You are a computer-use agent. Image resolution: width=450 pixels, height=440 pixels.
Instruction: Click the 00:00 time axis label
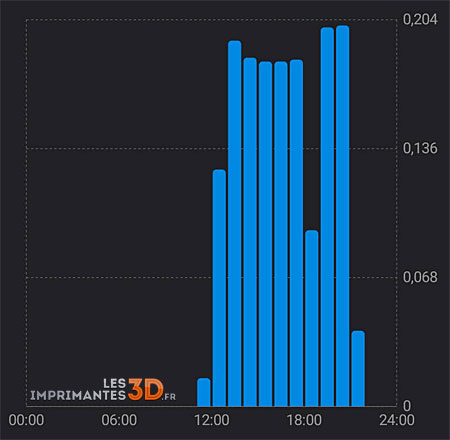point(26,420)
